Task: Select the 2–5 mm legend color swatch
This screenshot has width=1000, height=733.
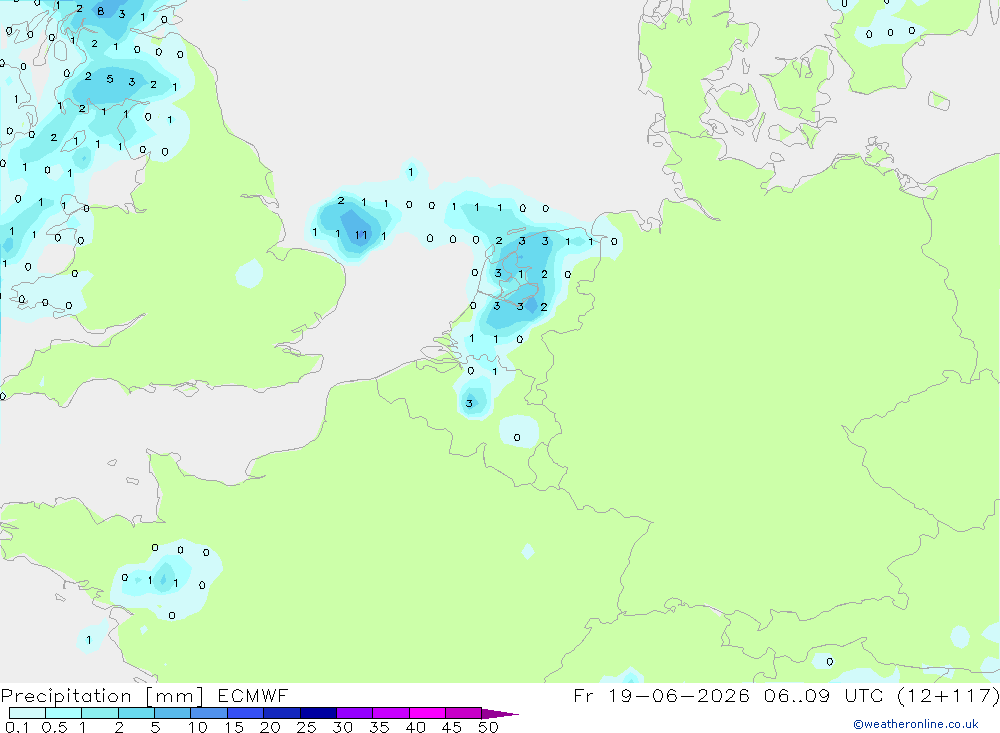Action: tap(136, 713)
